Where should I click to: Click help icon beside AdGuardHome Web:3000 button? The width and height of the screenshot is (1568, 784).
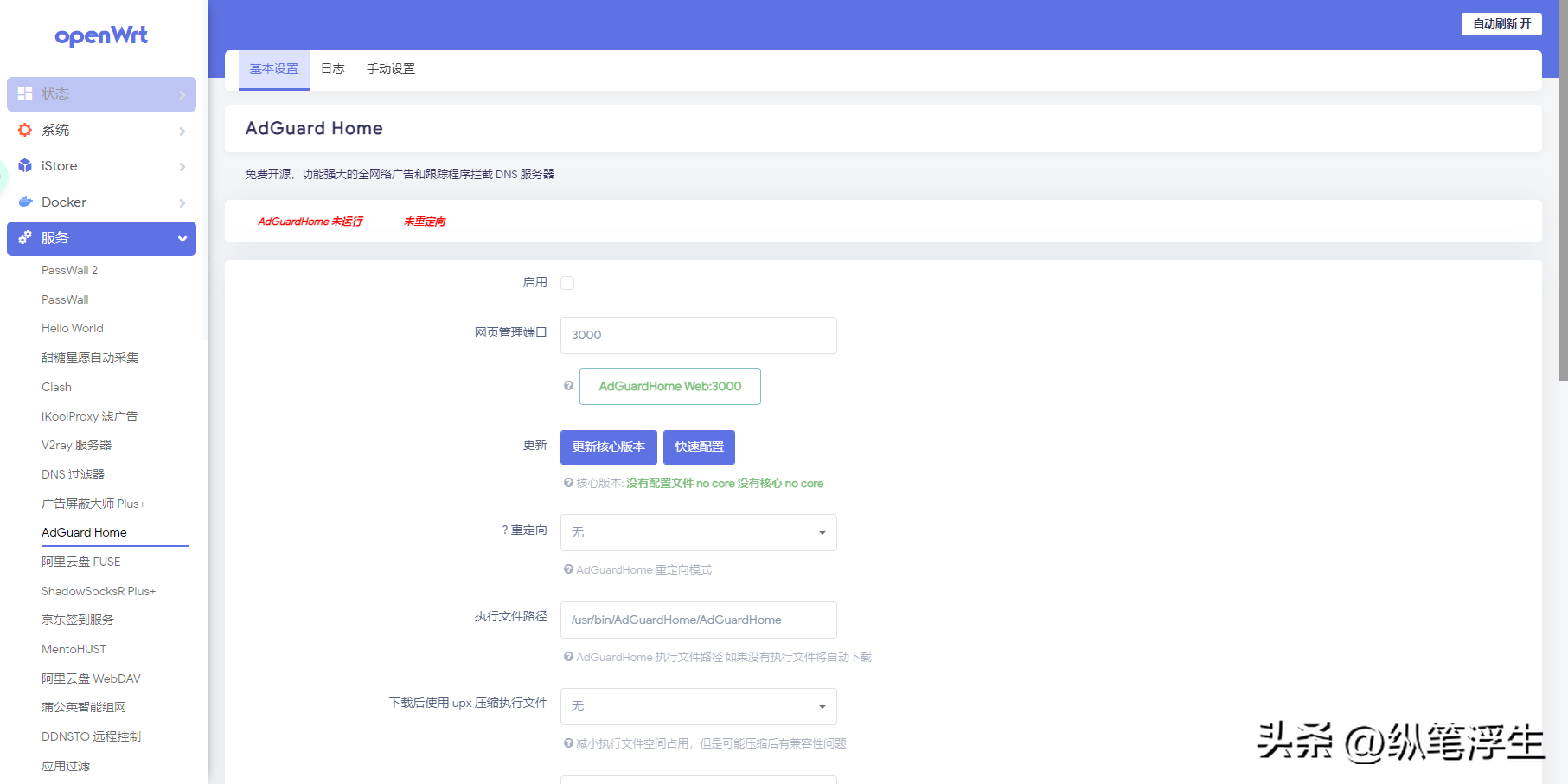pyautogui.click(x=568, y=386)
